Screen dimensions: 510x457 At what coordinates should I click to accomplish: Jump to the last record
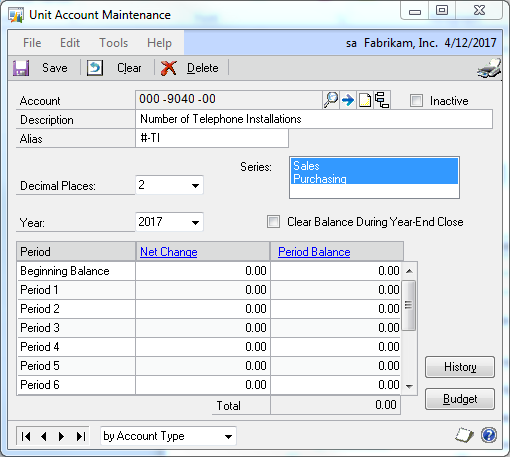click(x=81, y=436)
